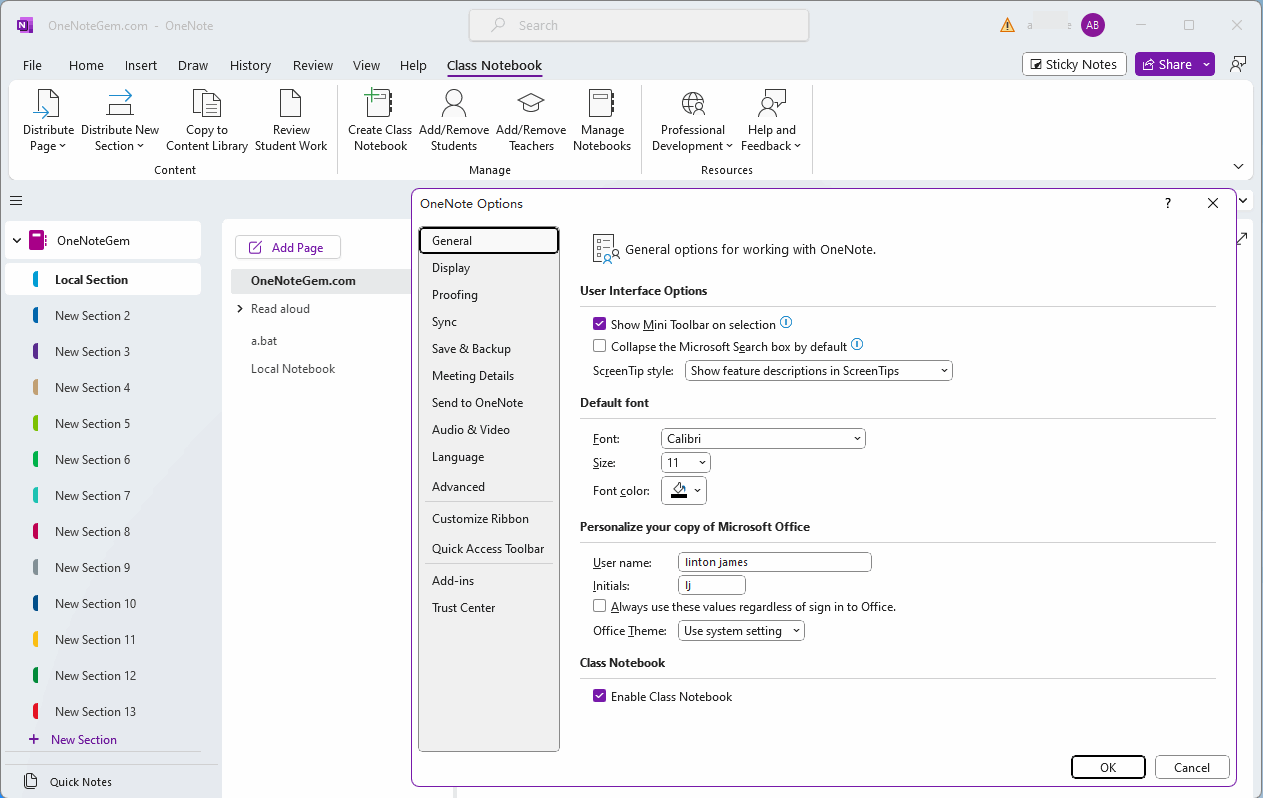
Task: Click the plus icon for New Section
Action: pos(33,740)
